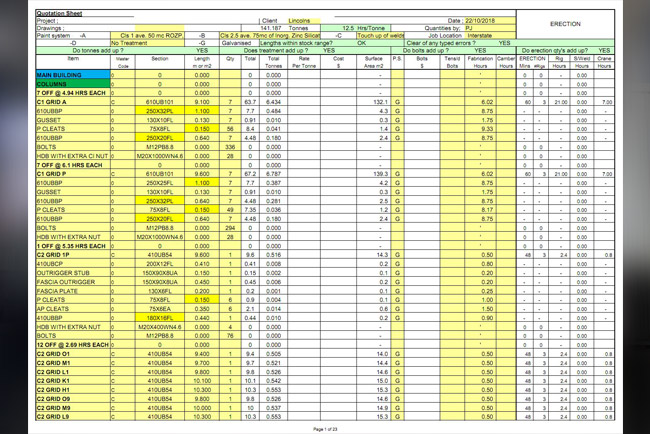The width and height of the screenshot is (650, 434).
Task: Click the 'C2 GRID M1' row label
Action: click(73, 363)
